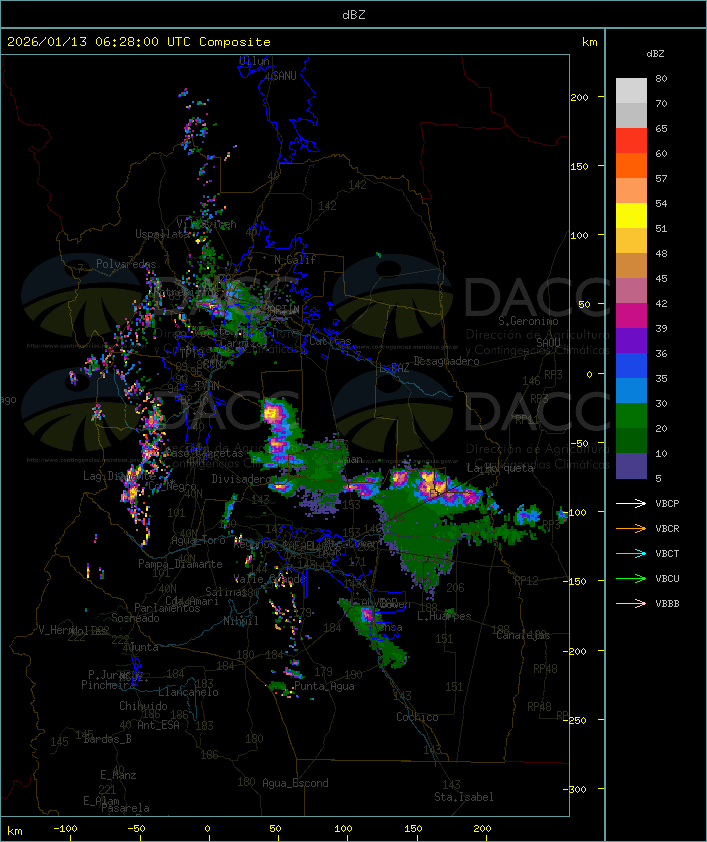Click the green VBCU arrow icon
The height and width of the screenshot is (842, 707).
coord(631,578)
